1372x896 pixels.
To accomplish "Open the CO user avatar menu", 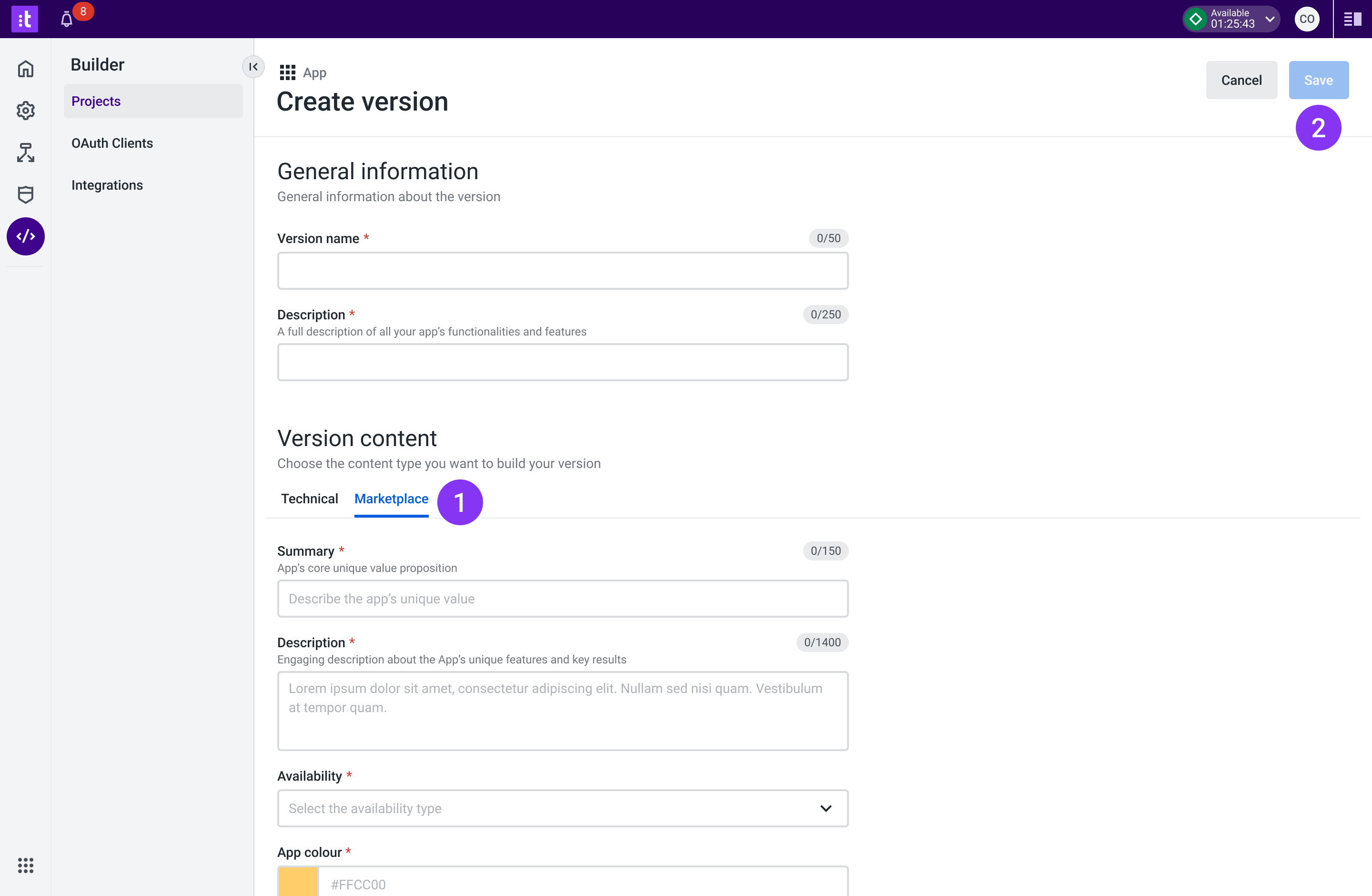I will [x=1306, y=19].
